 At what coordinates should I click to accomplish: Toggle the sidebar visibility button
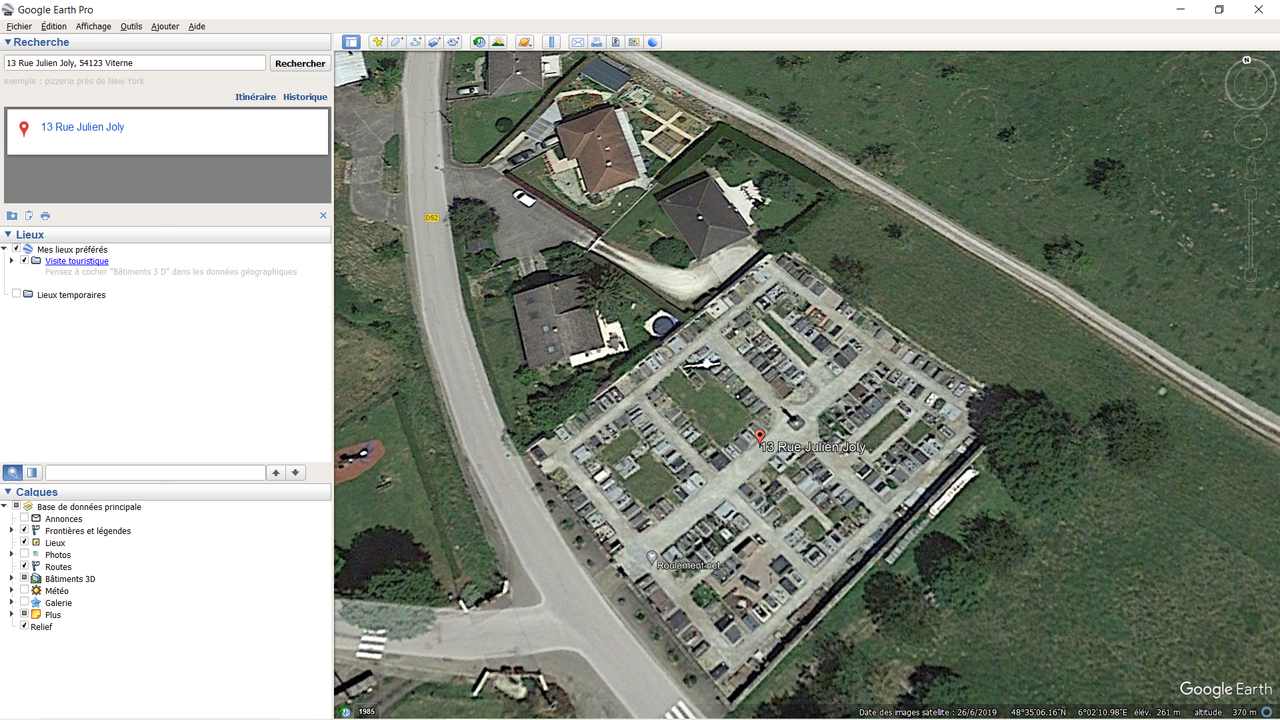point(351,42)
